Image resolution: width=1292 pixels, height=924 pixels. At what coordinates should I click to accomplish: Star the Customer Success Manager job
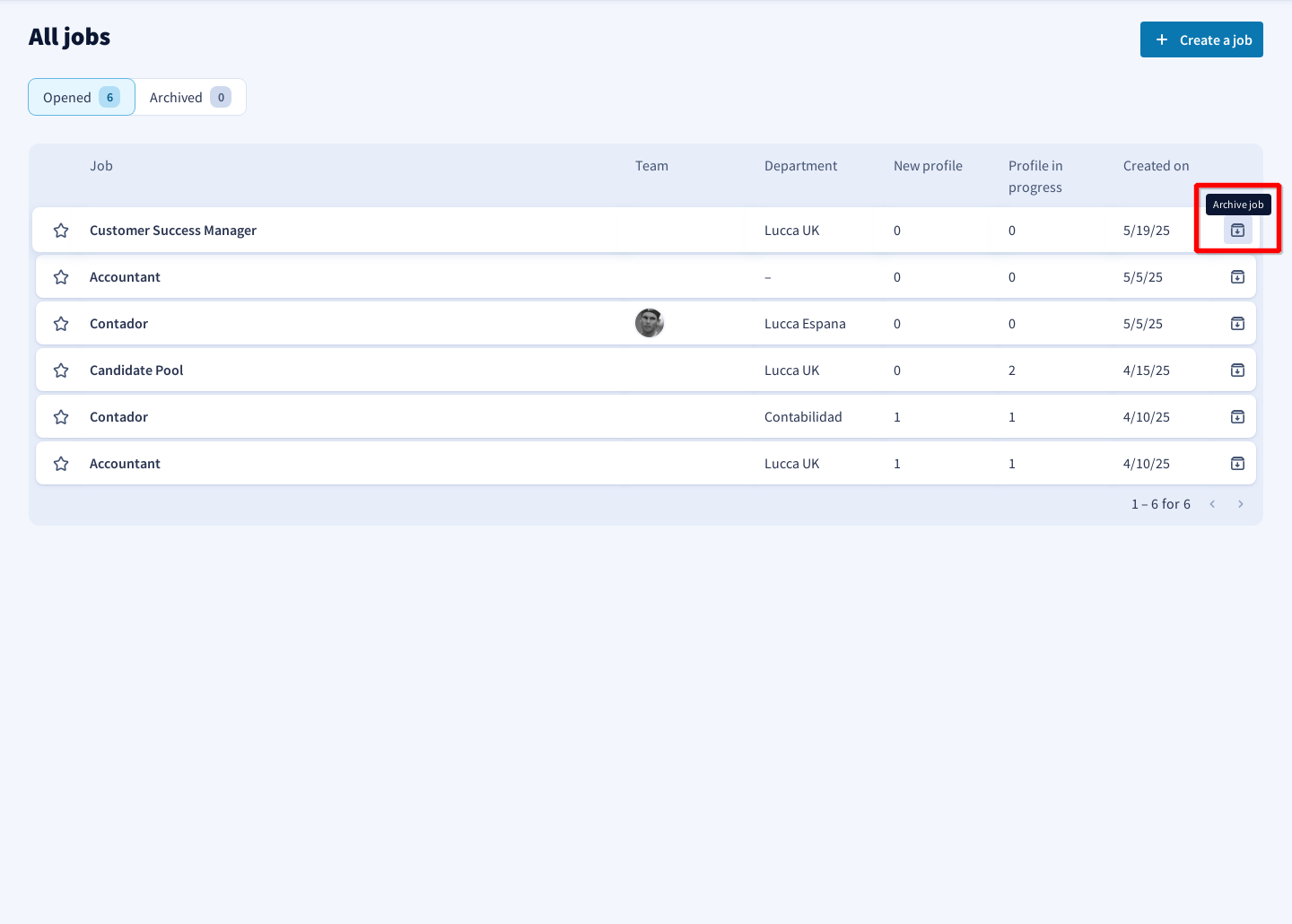61,231
